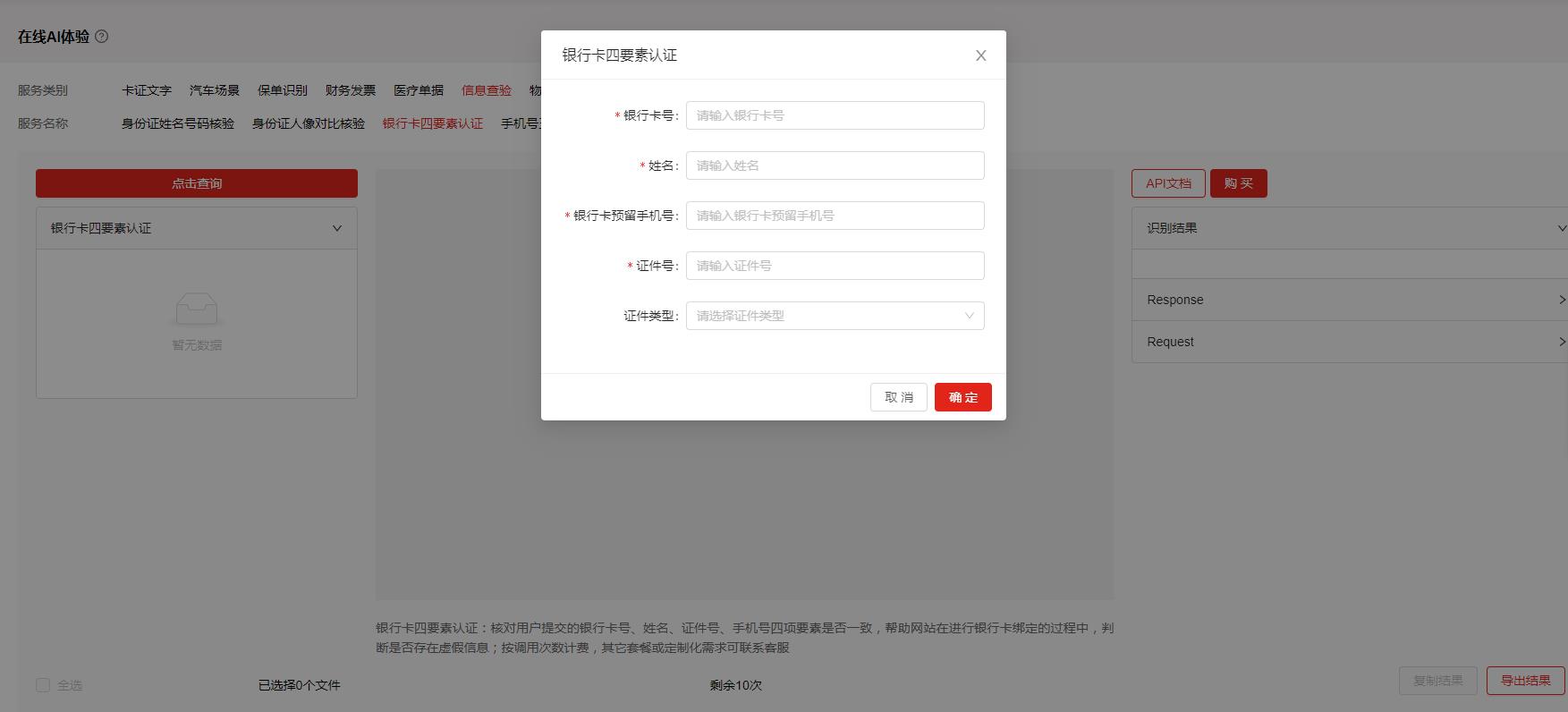Collapse the 银行卡四要素认证 panel on the left
Viewport: 1568px width, 712px height.
197,228
